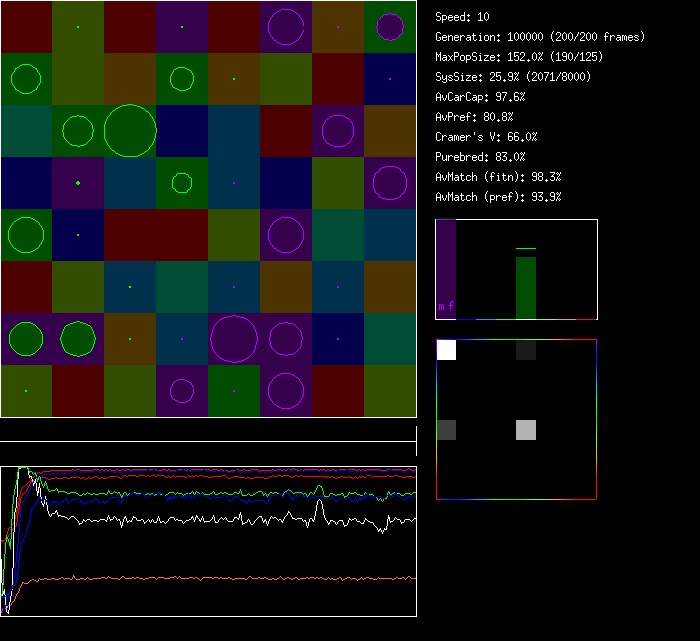Click the AvPref percentage readout
700x641 pixels.
click(x=475, y=117)
